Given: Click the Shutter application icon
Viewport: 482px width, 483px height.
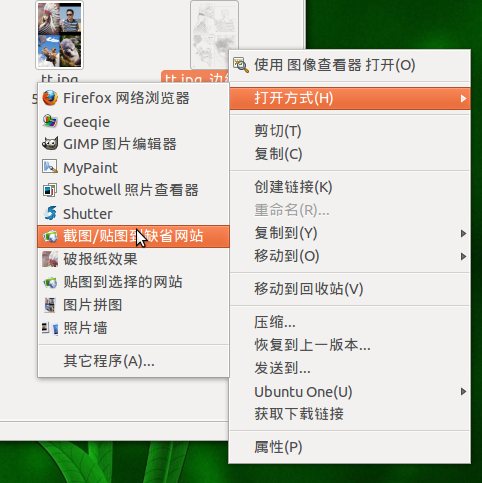Looking at the screenshot, I should [x=50, y=213].
